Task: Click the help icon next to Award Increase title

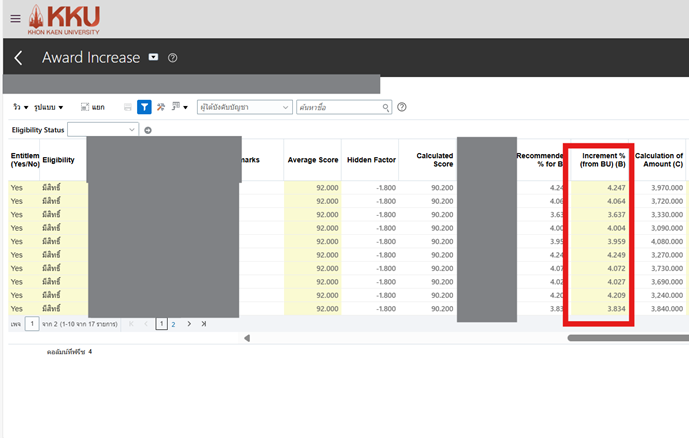Action: point(173,58)
